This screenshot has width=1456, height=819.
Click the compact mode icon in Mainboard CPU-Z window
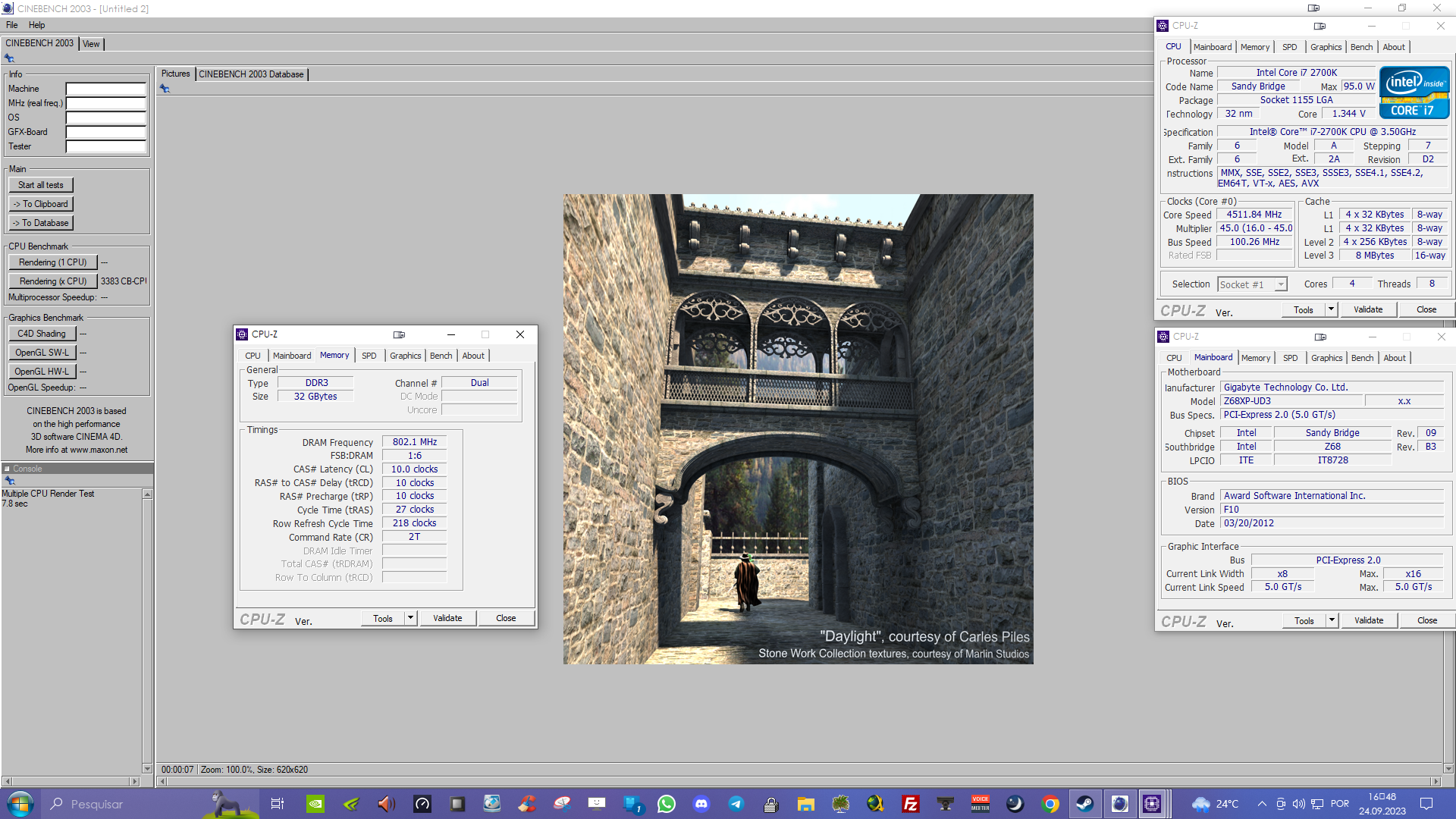(1320, 337)
